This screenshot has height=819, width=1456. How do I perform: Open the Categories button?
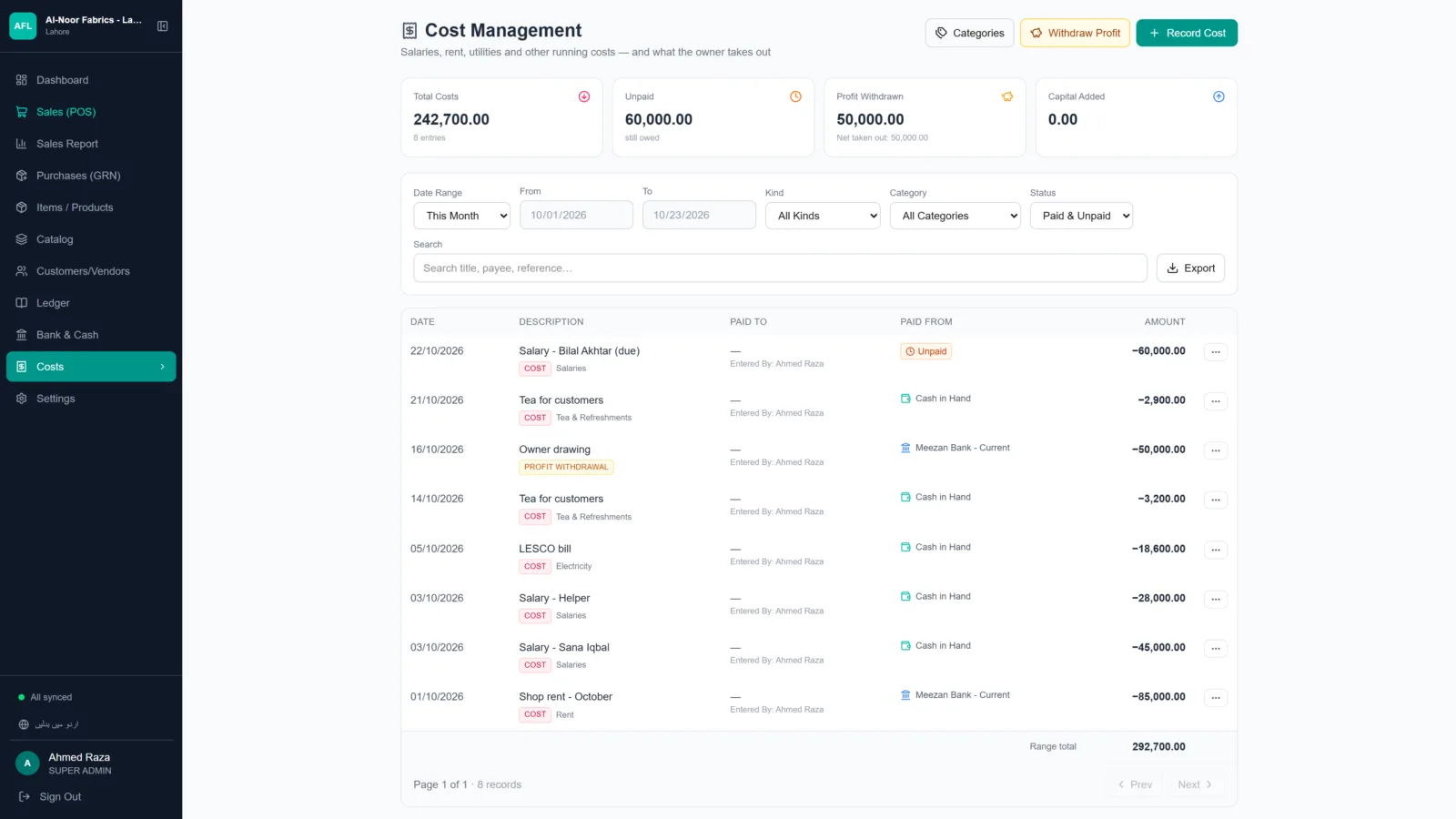click(969, 33)
